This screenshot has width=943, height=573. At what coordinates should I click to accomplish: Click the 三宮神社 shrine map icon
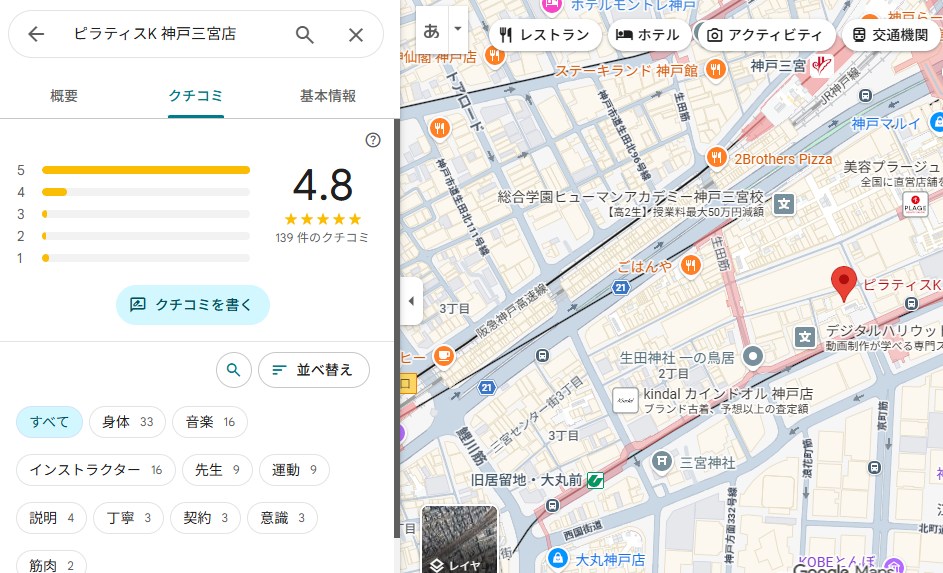click(661, 461)
